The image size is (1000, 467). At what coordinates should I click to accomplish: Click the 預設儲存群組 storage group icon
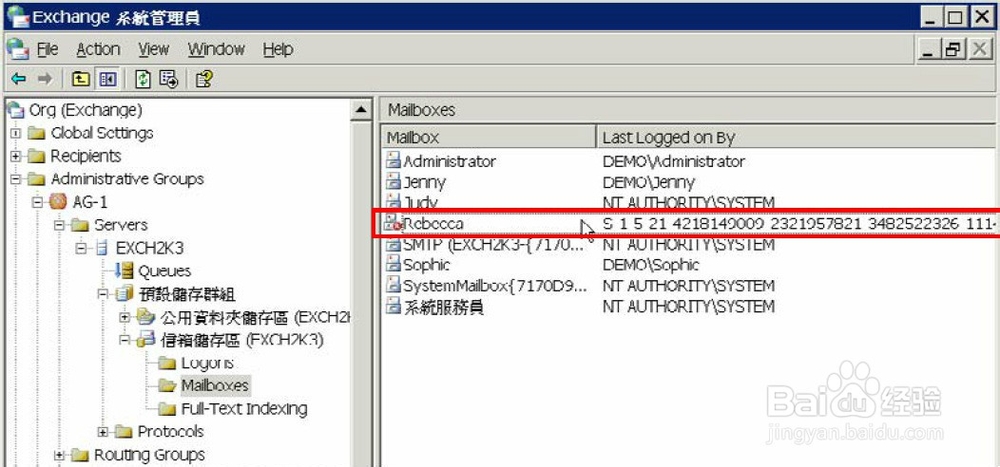(124, 293)
